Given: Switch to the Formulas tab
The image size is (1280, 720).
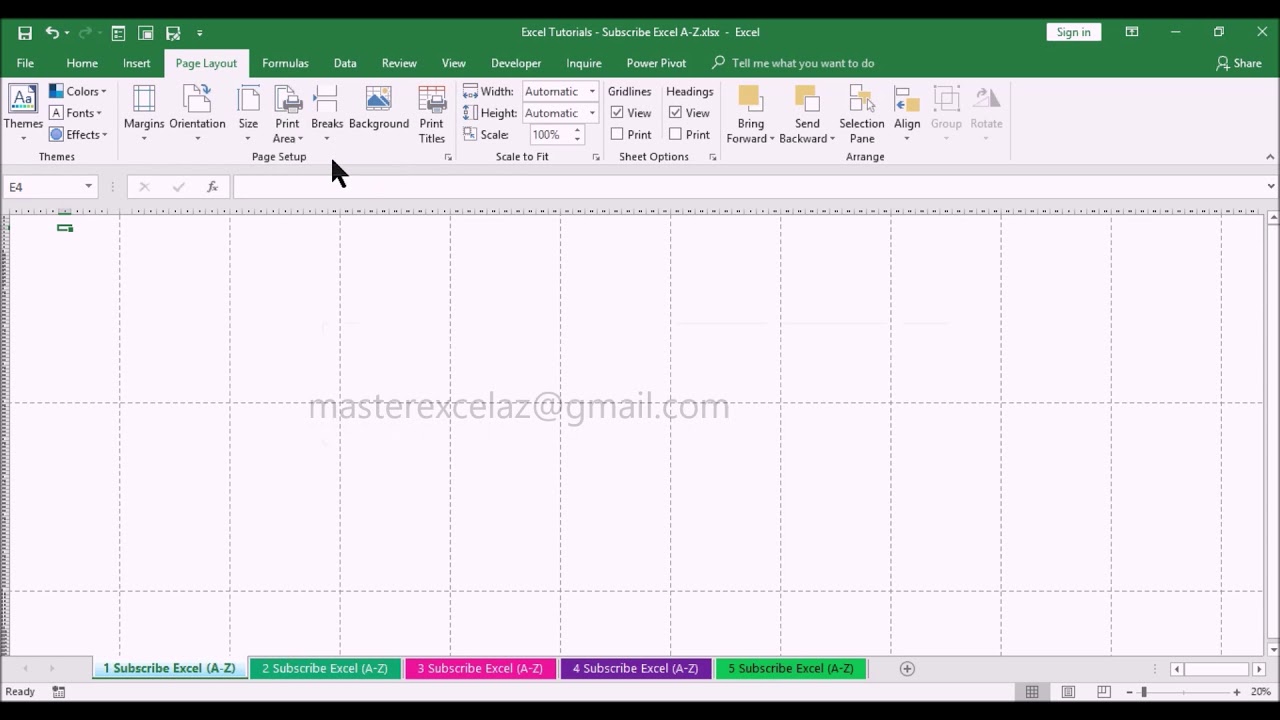Looking at the screenshot, I should click(285, 63).
